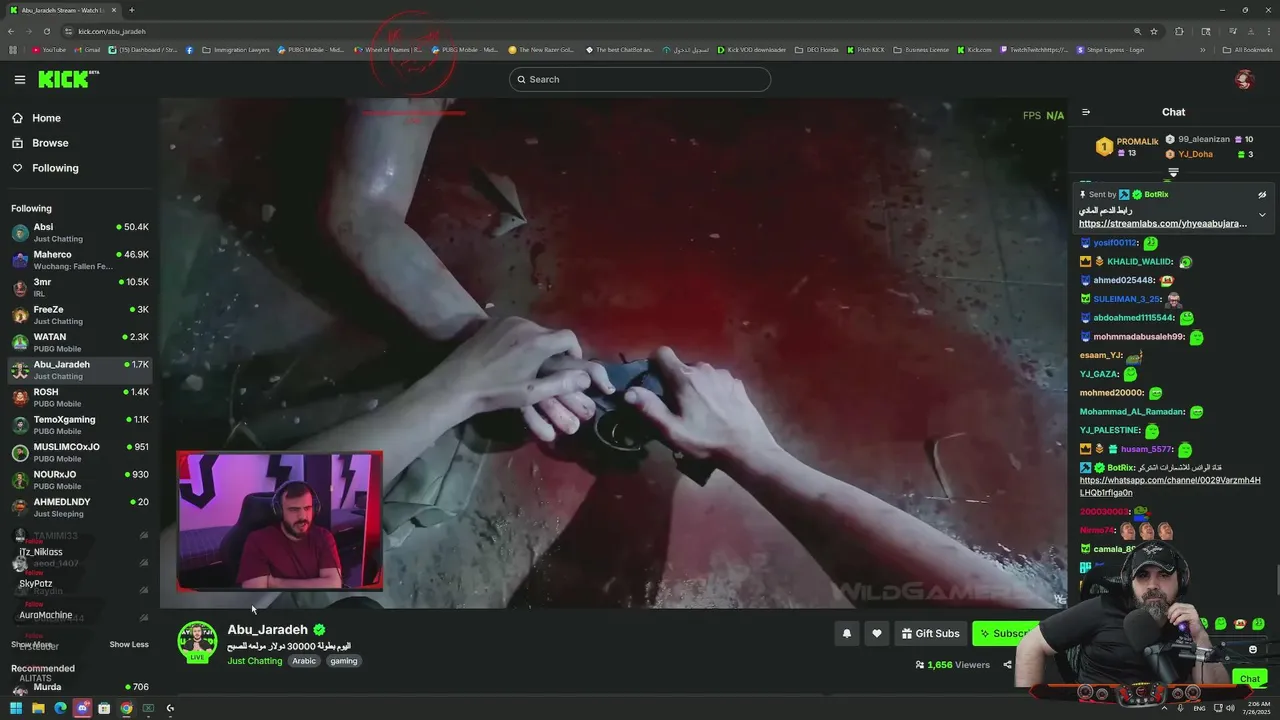Click username SULEIMAN_3_25 in chat
The image size is (1280, 720).
pyautogui.click(x=1127, y=299)
